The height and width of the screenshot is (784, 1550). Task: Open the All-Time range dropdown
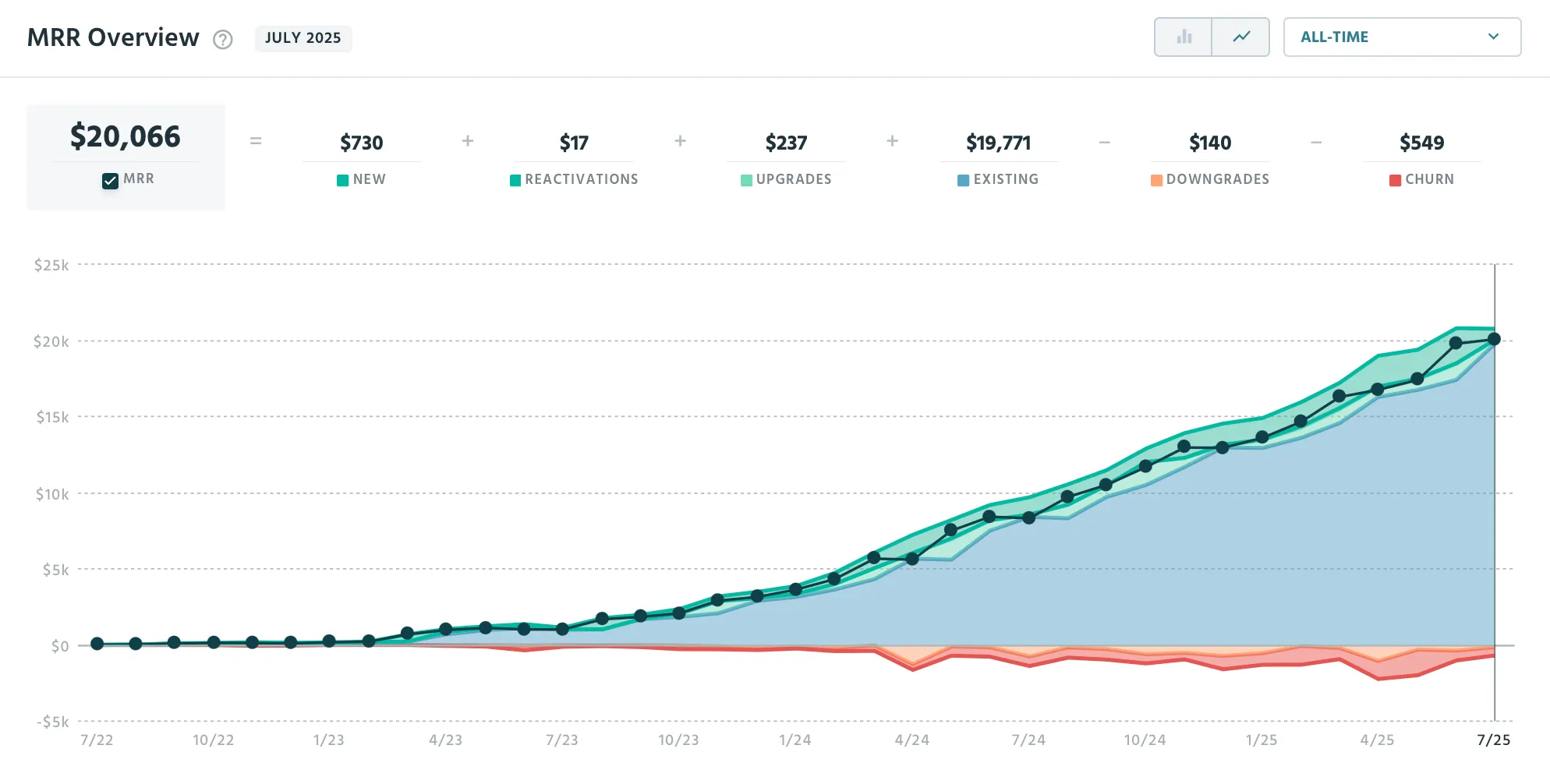[1401, 37]
